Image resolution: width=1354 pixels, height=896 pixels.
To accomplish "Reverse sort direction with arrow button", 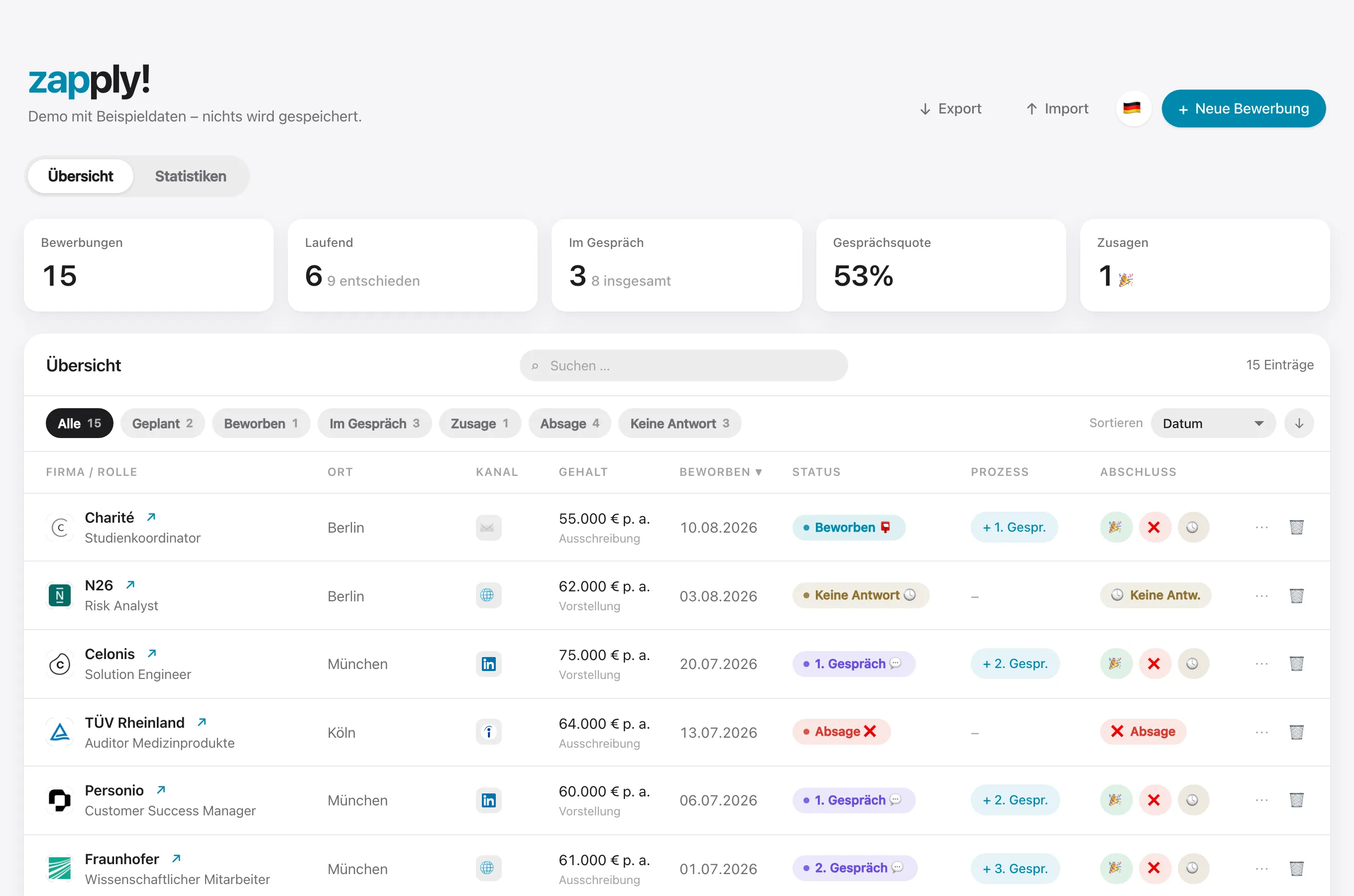I will click(x=1299, y=423).
